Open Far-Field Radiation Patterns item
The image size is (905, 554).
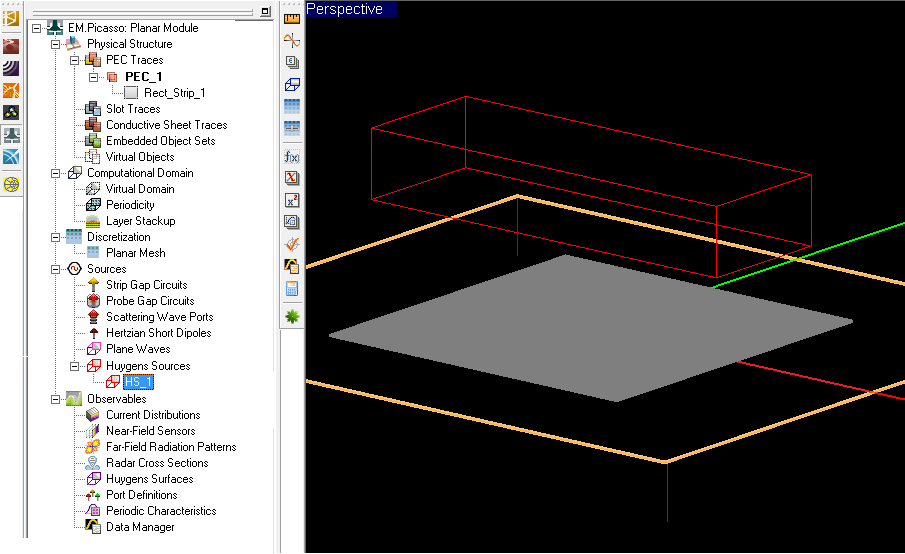[171, 447]
